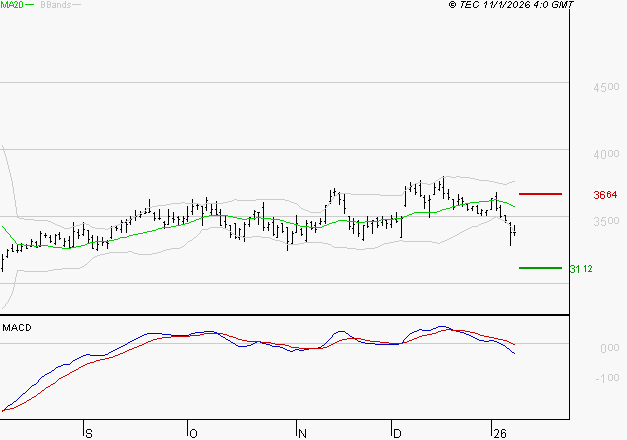The width and height of the screenshot is (627, 440).
Task: Click the 26 year marker on time axis
Action: click(x=500, y=434)
